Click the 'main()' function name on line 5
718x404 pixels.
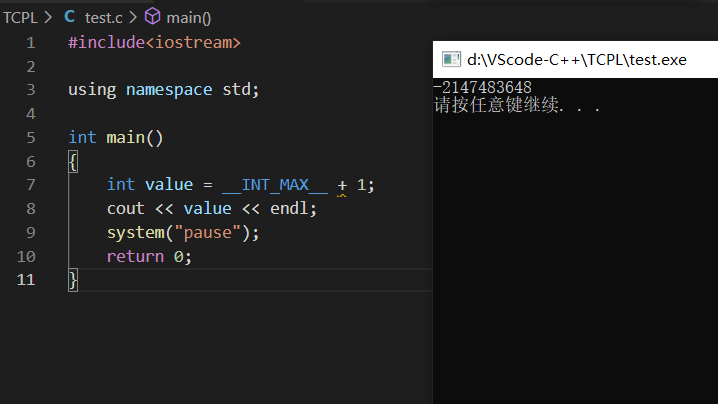click(x=135, y=137)
